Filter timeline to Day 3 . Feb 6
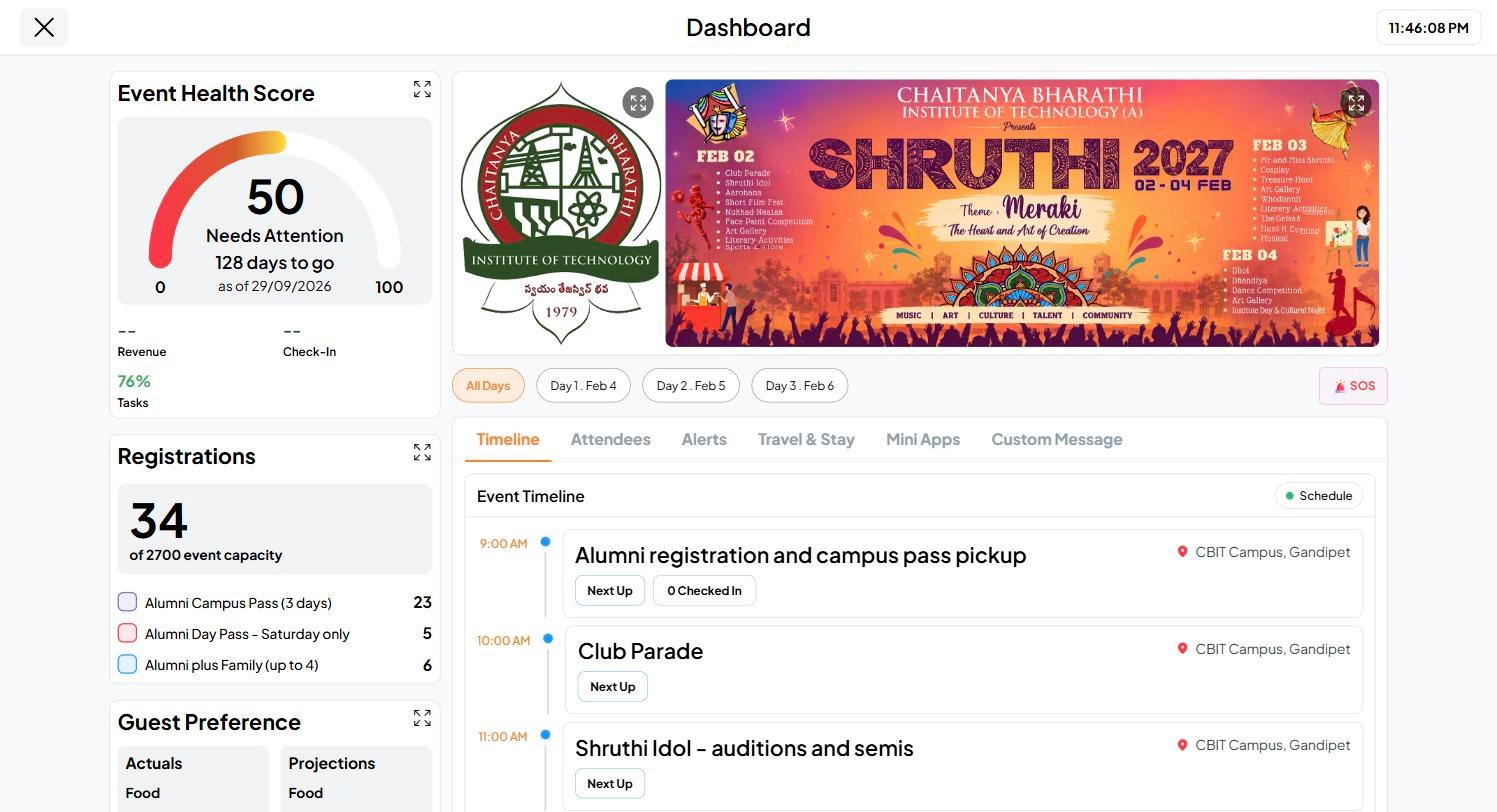The width and height of the screenshot is (1497, 812). point(800,386)
